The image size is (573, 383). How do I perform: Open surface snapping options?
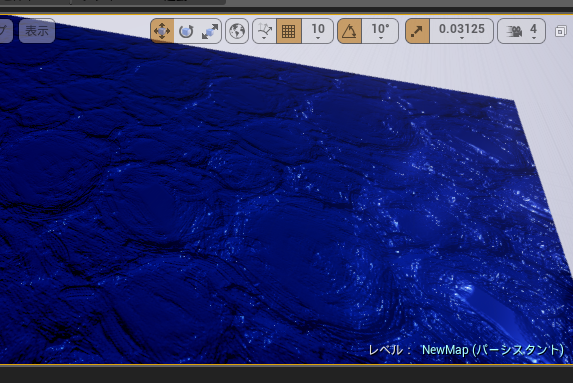point(265,31)
